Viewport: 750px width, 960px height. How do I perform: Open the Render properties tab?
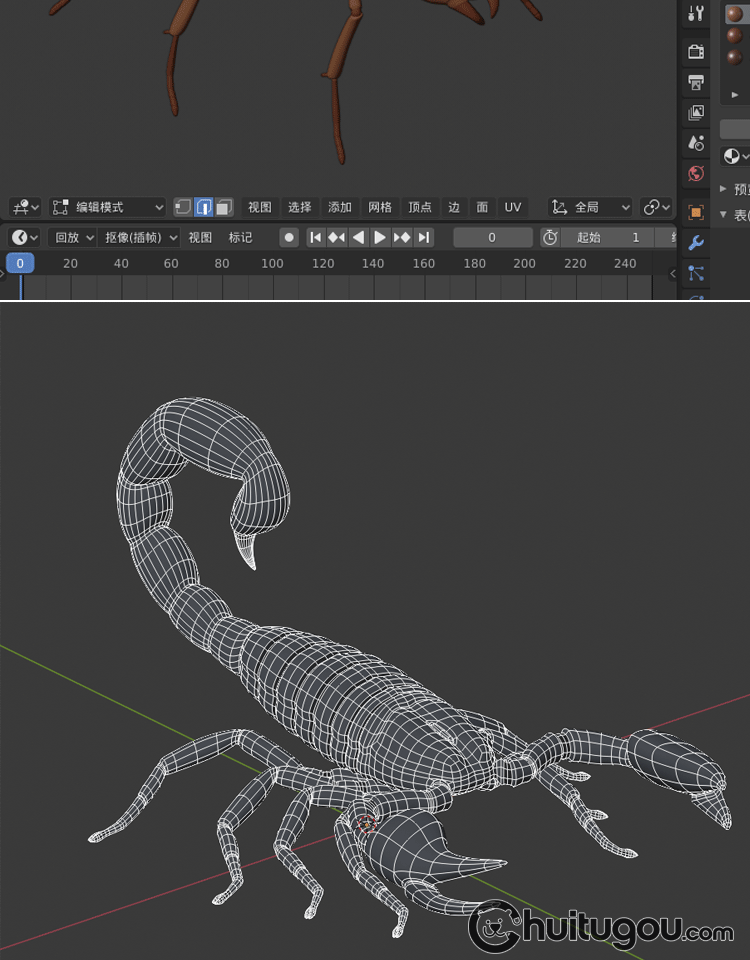[x=696, y=51]
